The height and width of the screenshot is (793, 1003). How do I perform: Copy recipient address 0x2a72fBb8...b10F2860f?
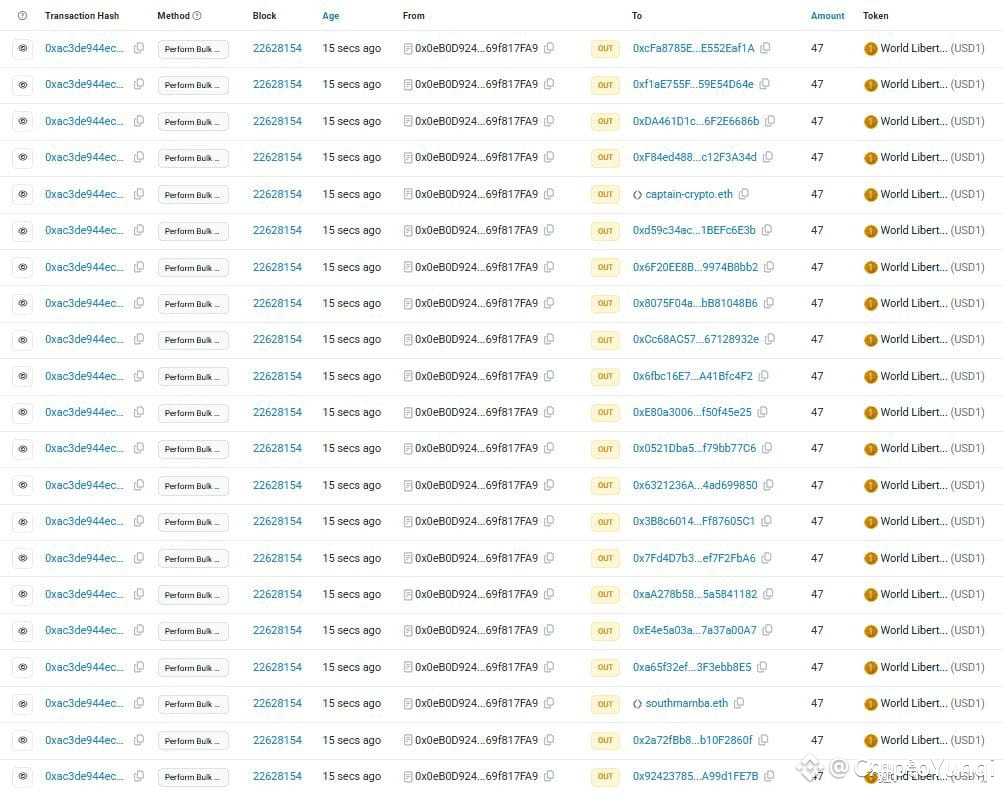tap(763, 740)
